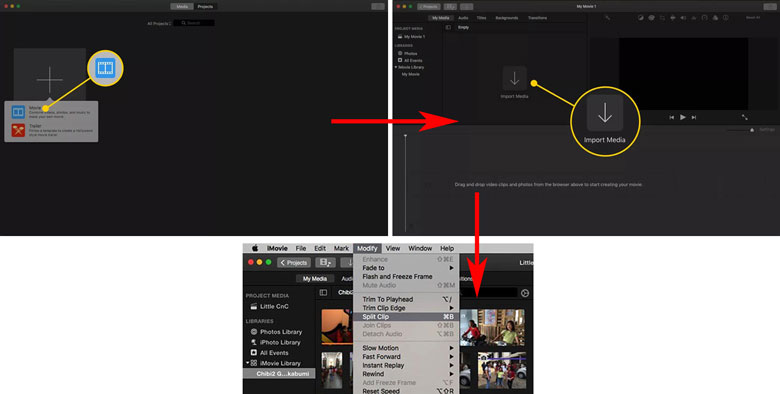Image resolution: width=780 pixels, height=394 pixels.
Task: Enter fullscreen playback using the diagonal arrows icon
Action: [x=745, y=117]
